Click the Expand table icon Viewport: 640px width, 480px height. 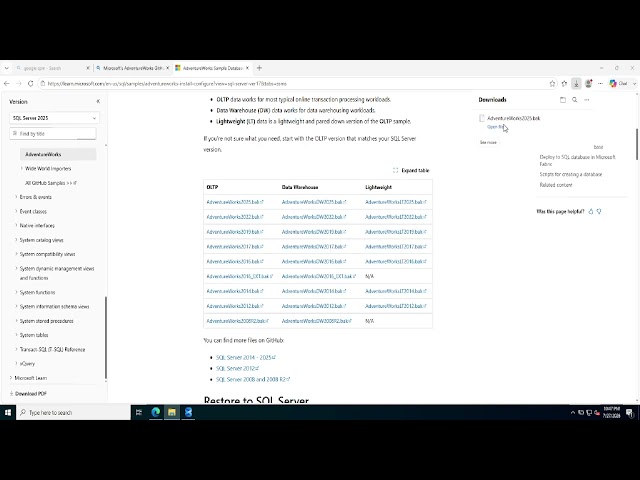(x=395, y=170)
